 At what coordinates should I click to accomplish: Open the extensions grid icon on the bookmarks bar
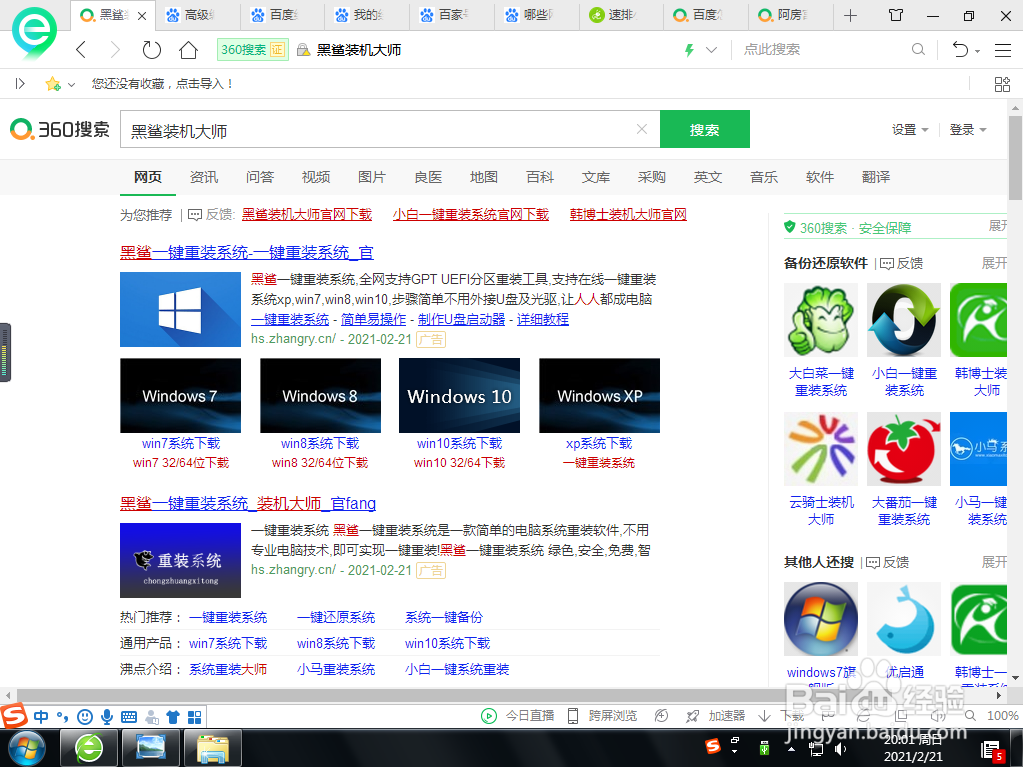[x=1002, y=84]
